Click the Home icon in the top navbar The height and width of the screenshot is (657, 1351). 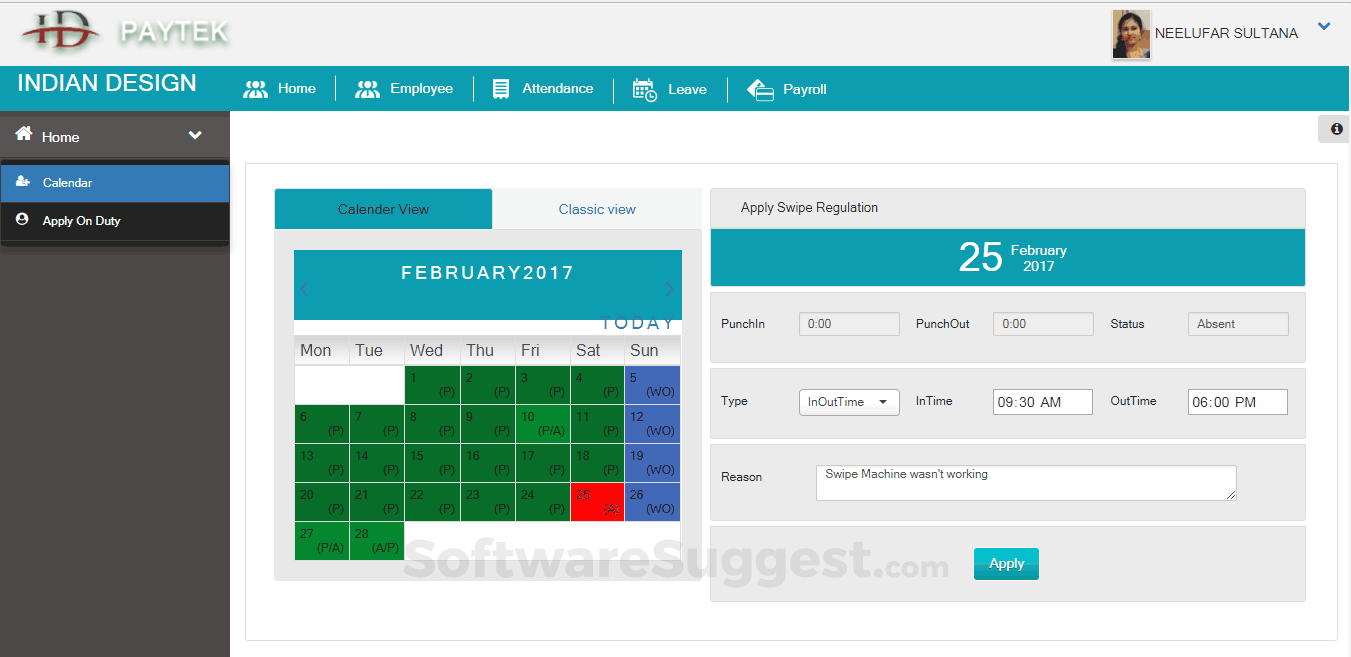pyautogui.click(x=256, y=88)
